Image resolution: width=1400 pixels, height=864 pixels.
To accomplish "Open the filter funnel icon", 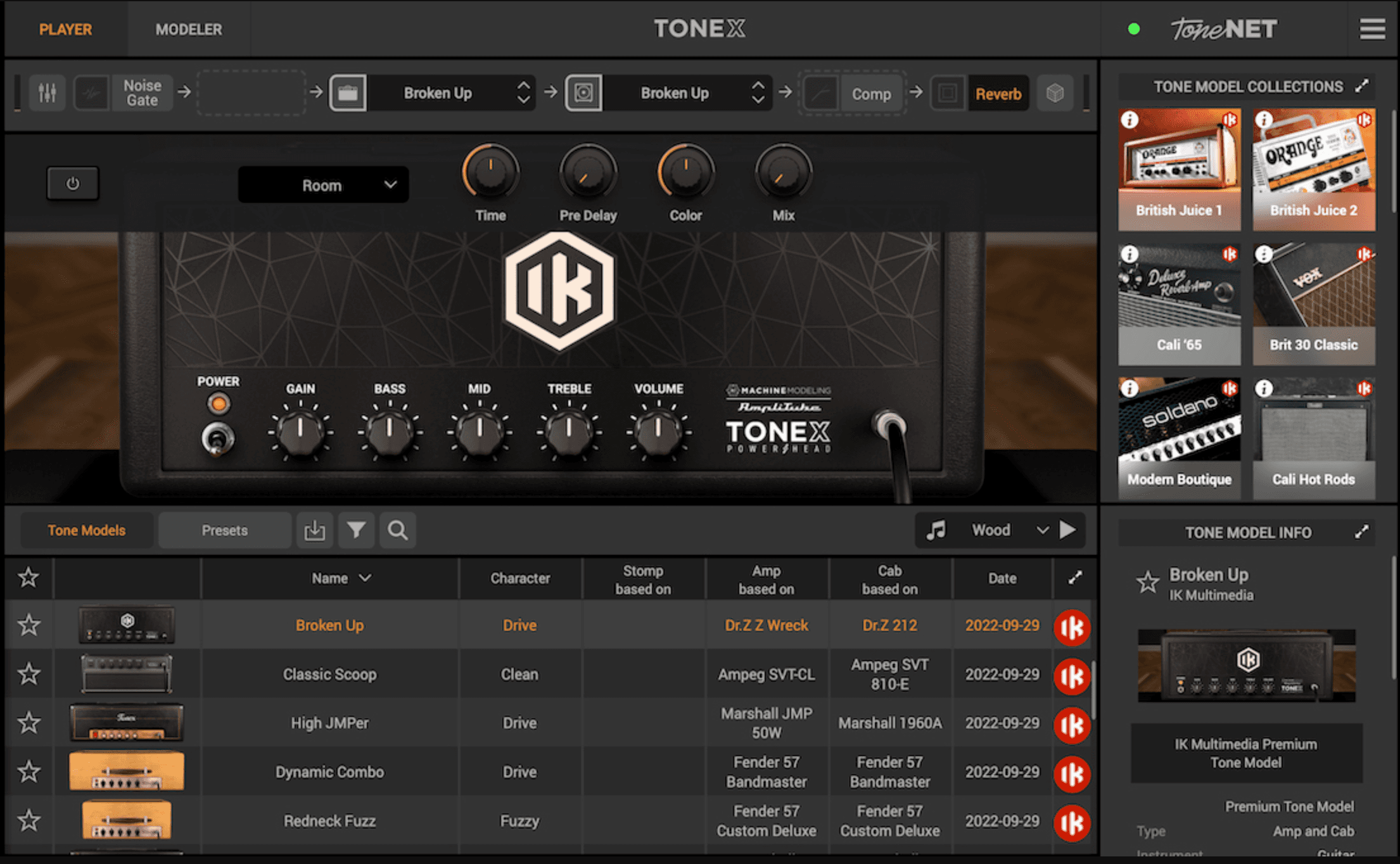I will coord(356,530).
